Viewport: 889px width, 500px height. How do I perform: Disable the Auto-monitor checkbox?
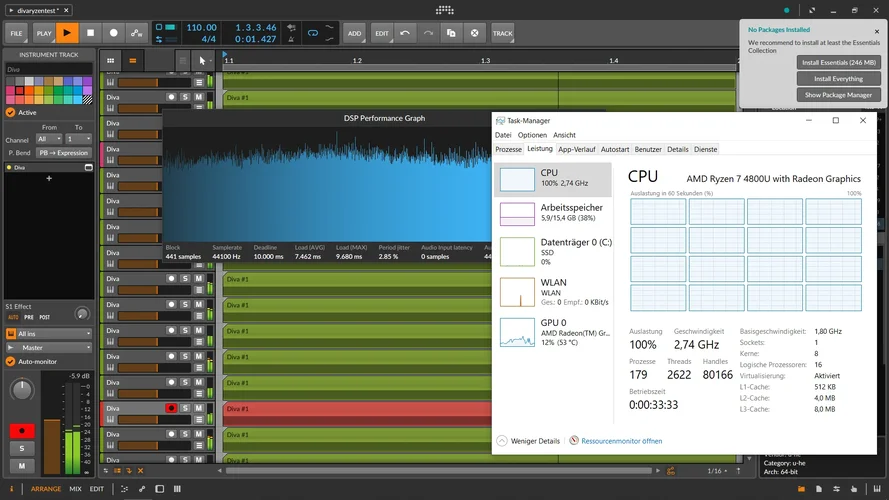pyautogui.click(x=11, y=361)
